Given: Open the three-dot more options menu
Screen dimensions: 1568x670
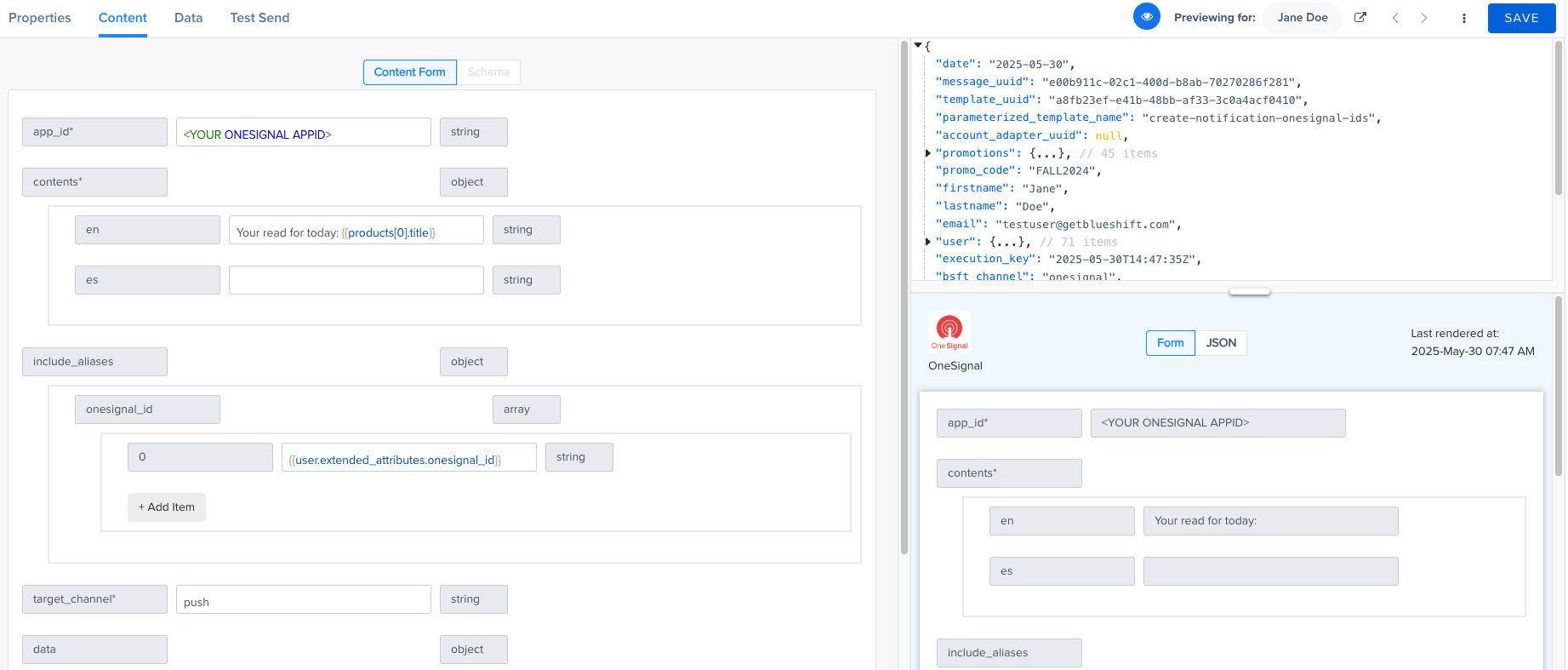Looking at the screenshot, I should coord(1464,18).
